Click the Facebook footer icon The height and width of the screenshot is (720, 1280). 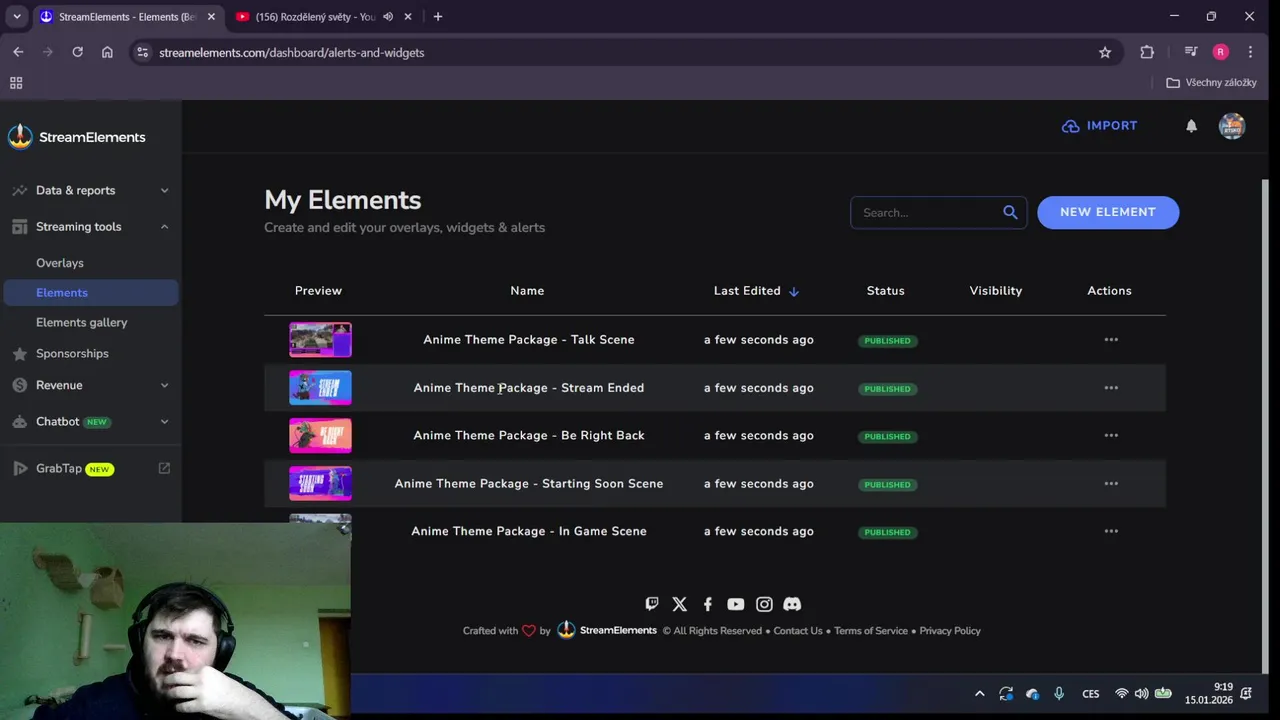pyautogui.click(x=708, y=604)
